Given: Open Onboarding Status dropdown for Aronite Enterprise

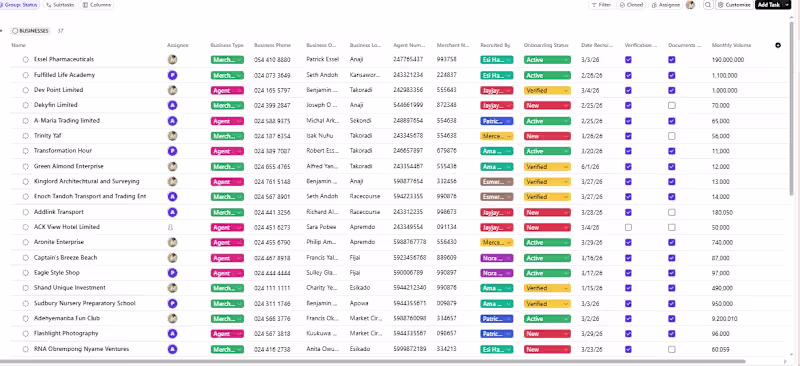Looking at the screenshot, I should [547, 242].
